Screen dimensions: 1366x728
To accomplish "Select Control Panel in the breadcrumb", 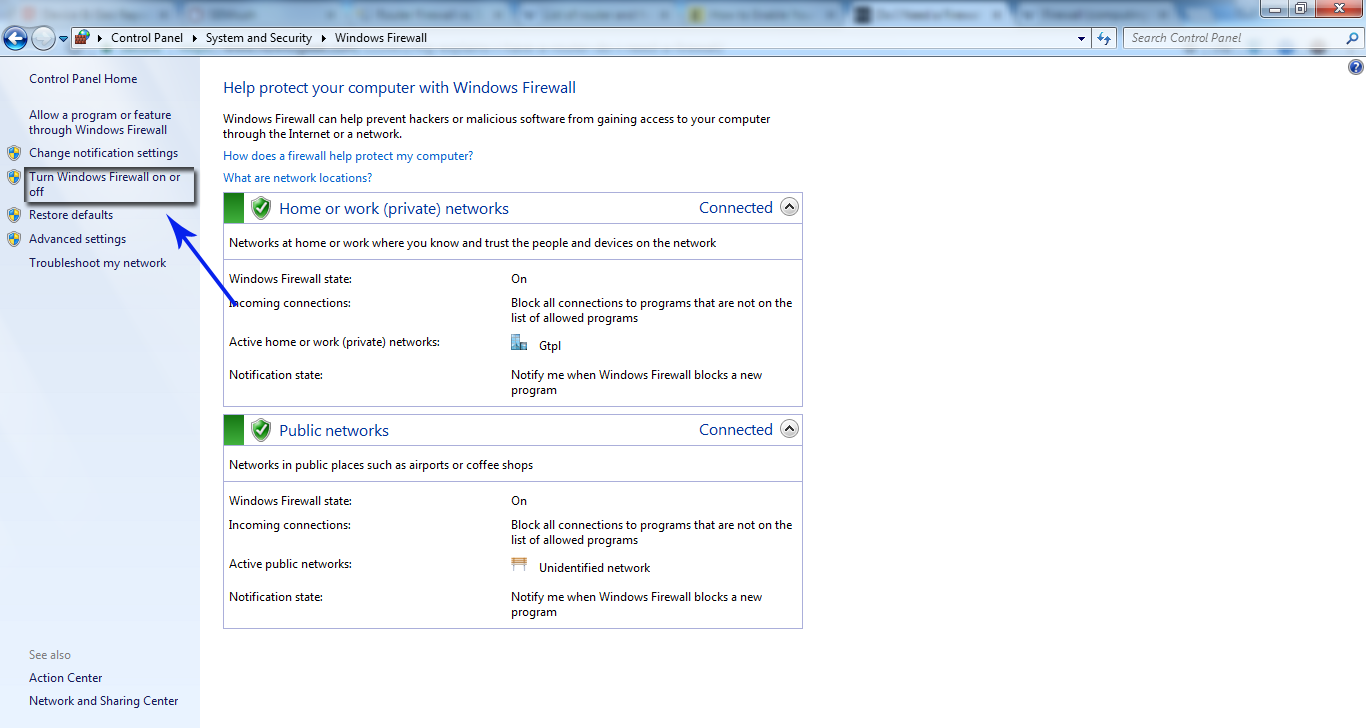I will pos(147,38).
